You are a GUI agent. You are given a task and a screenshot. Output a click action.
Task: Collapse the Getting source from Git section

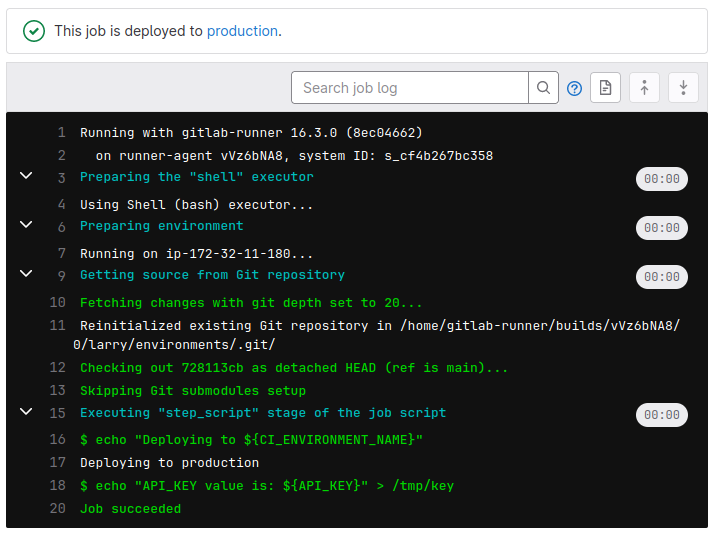coord(26,273)
